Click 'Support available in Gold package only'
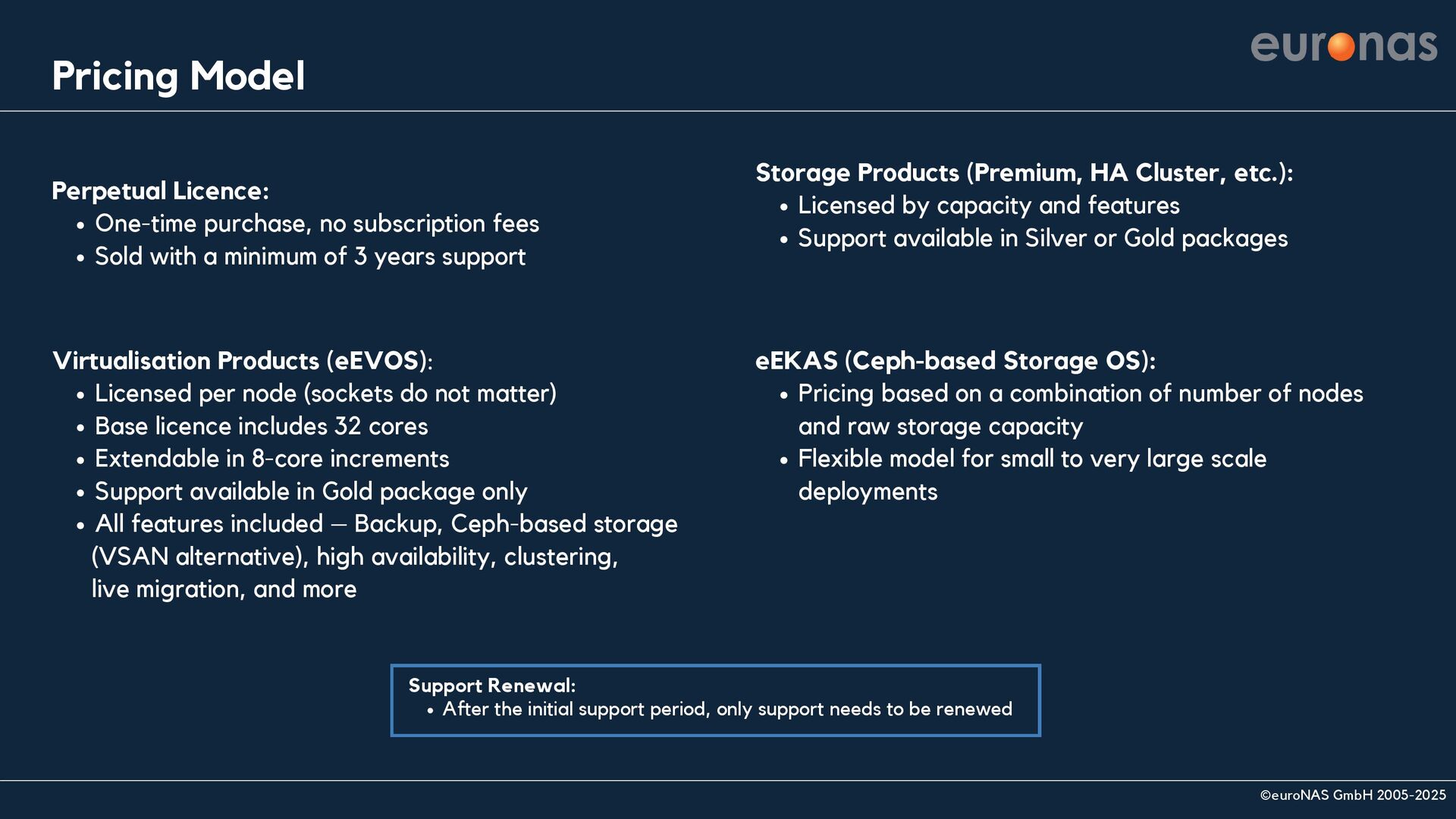 click(x=311, y=491)
